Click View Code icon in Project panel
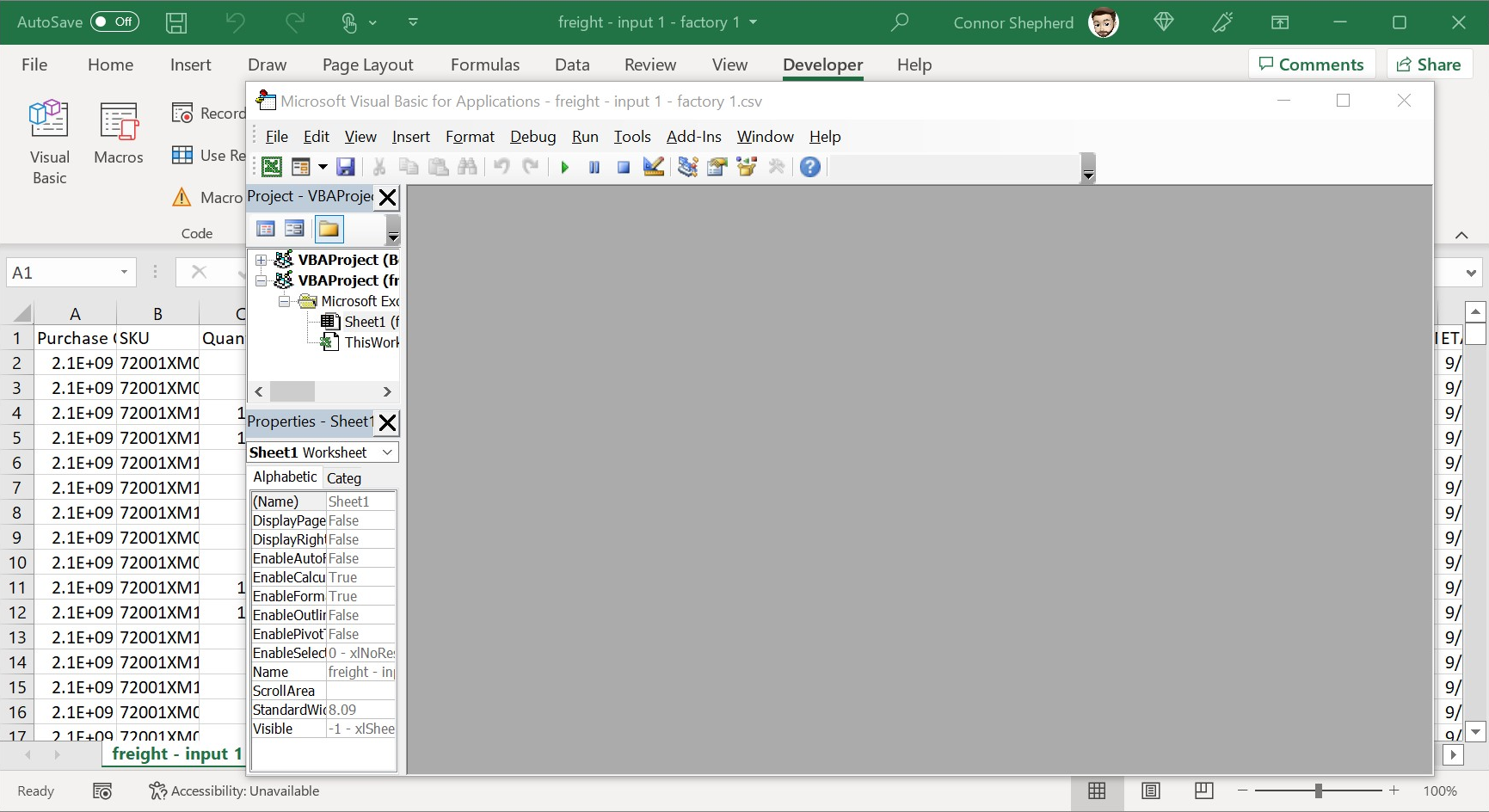Screen dimensions: 1489x812 coord(266,229)
